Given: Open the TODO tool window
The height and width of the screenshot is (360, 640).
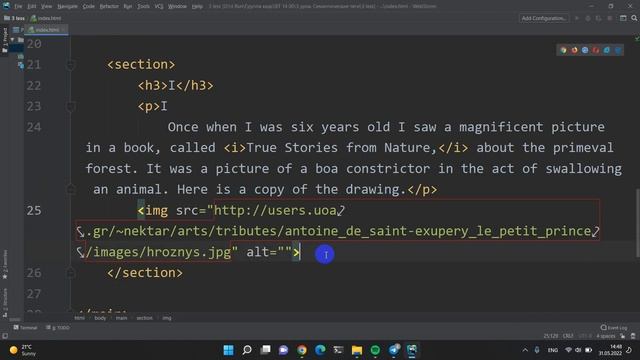Looking at the screenshot, I should click(58, 328).
